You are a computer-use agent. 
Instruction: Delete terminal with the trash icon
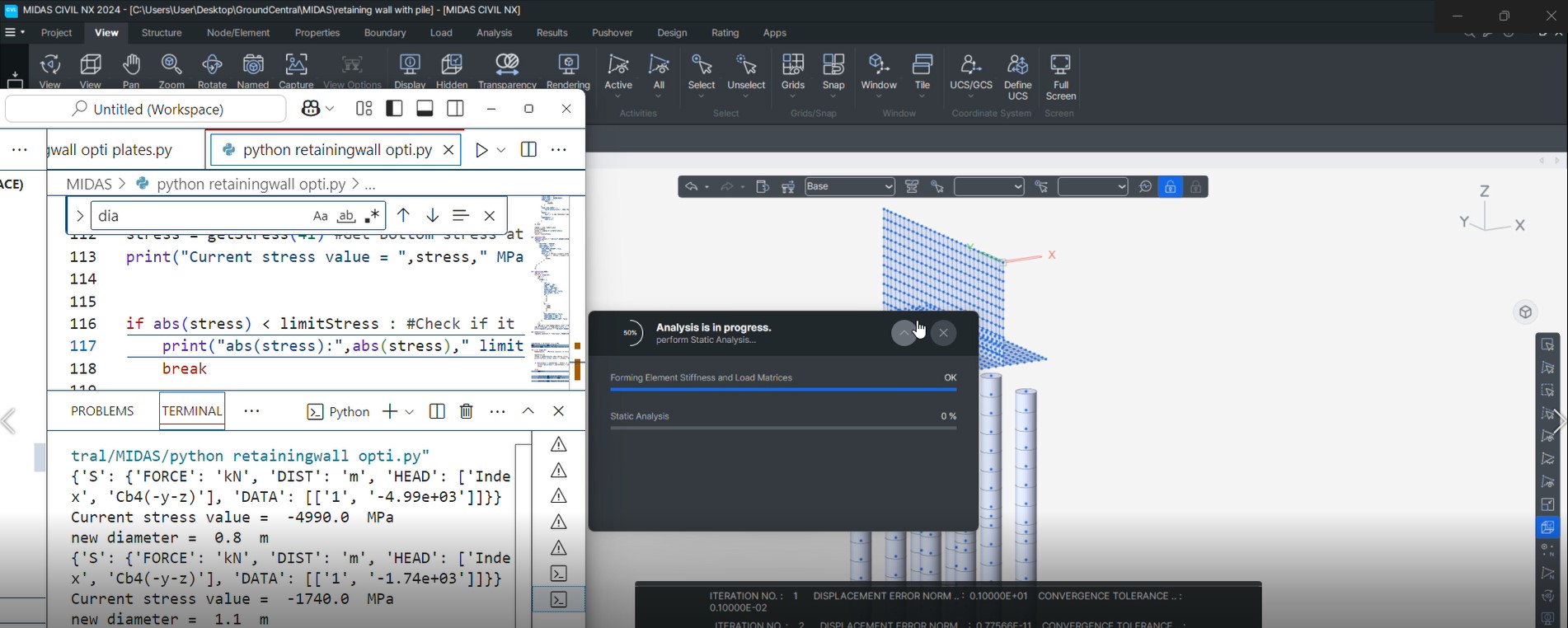[x=467, y=411]
